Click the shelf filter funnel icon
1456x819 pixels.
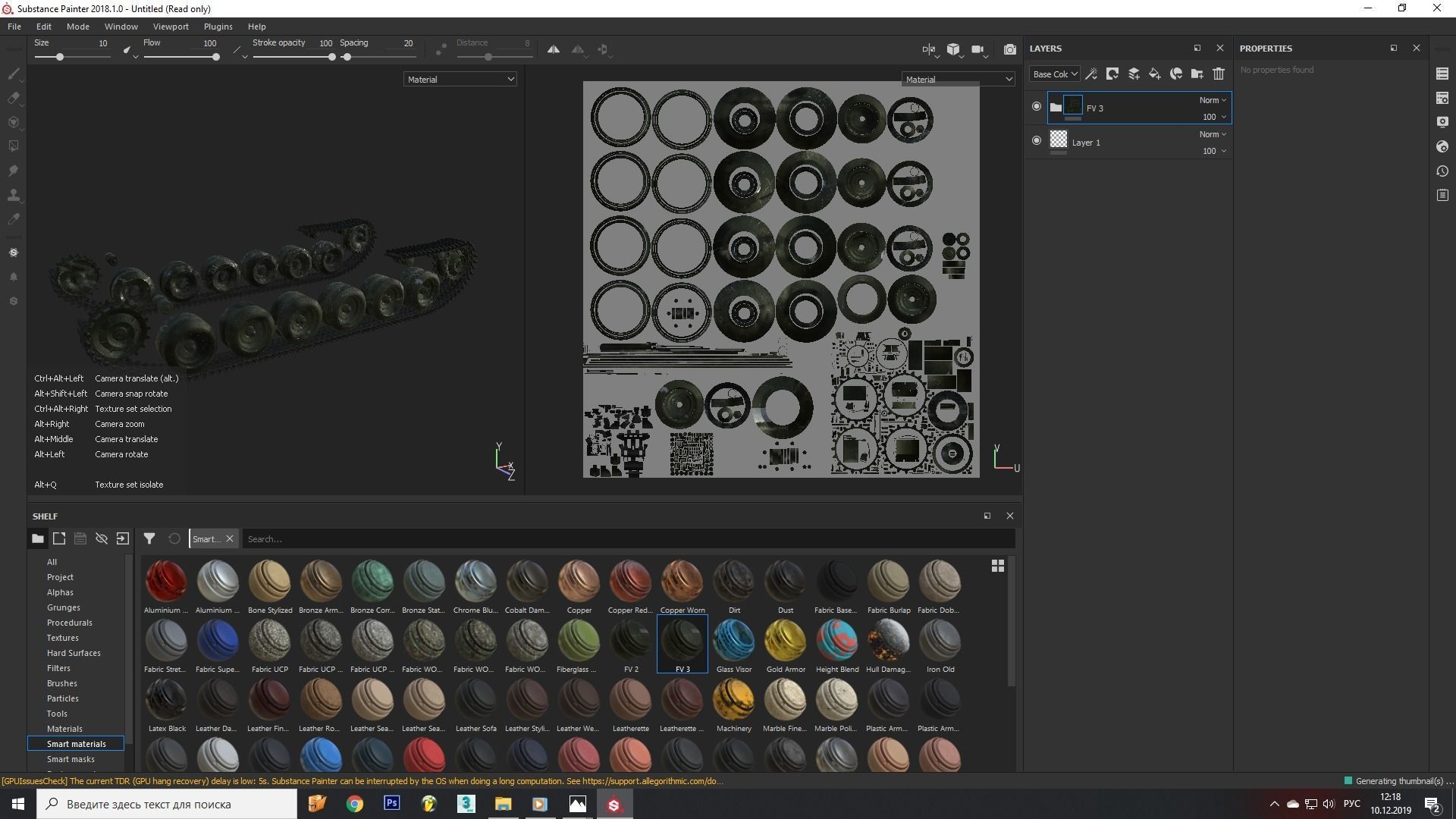149,538
